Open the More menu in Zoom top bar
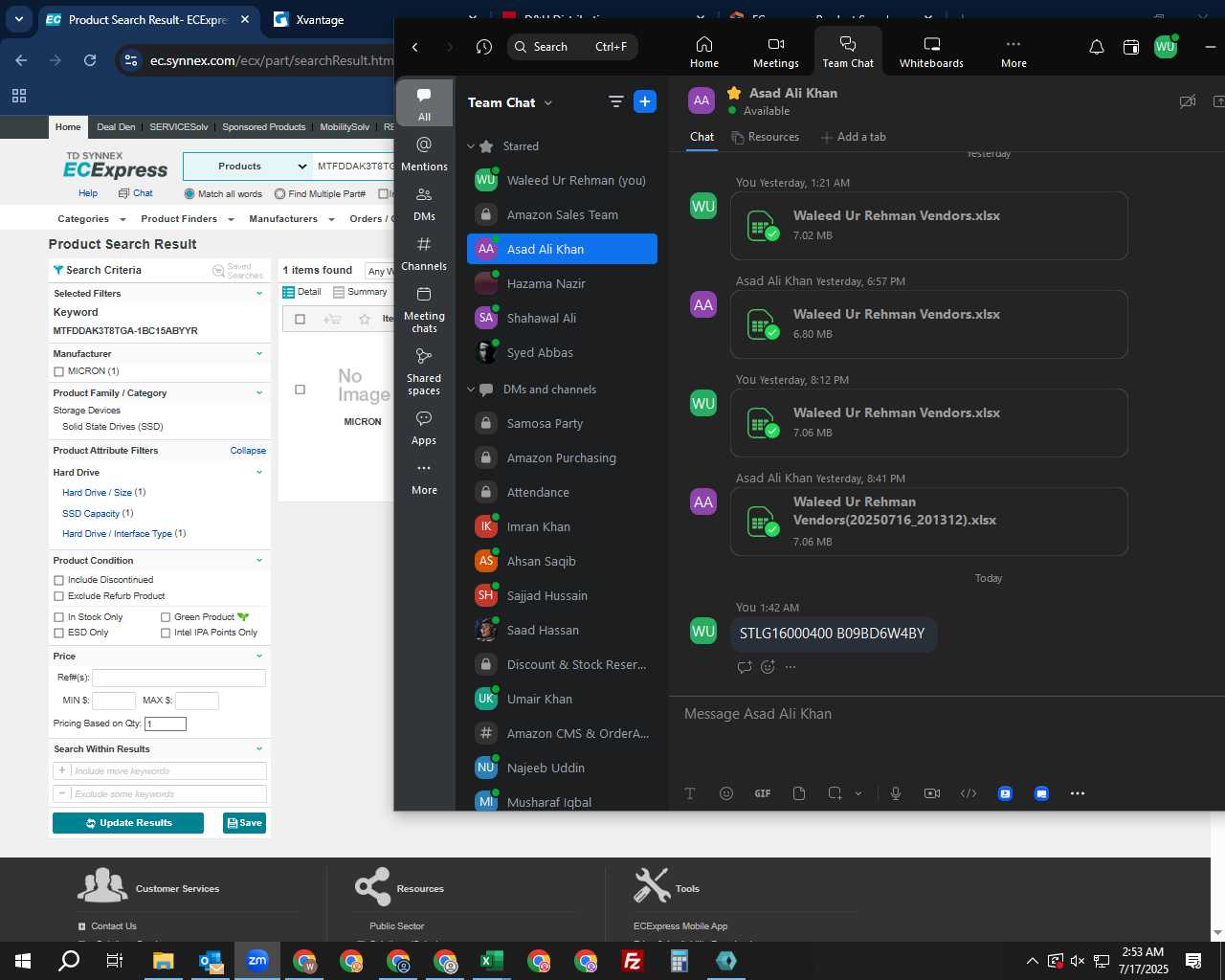This screenshot has width=1225, height=980. [x=1013, y=52]
